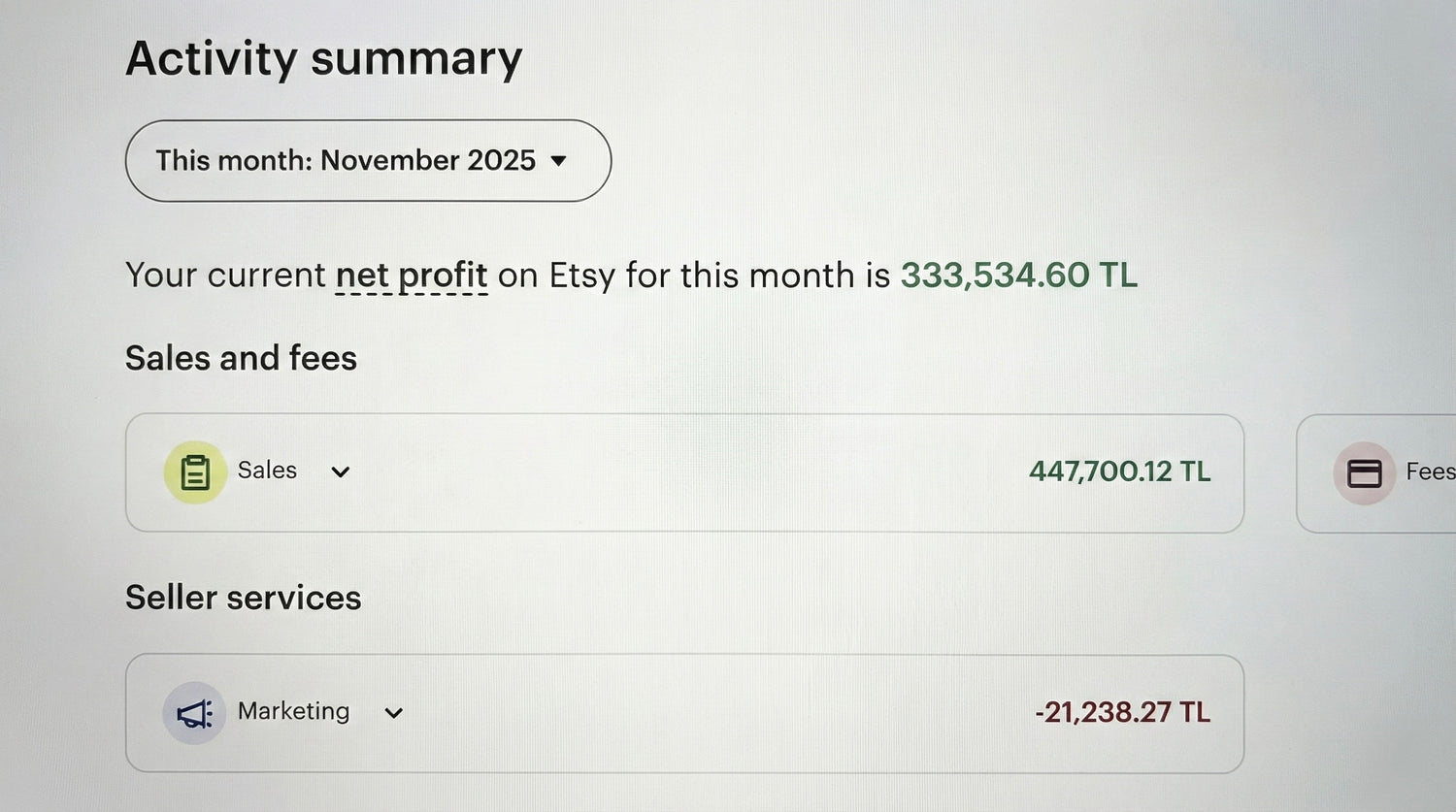The image size is (1456, 812).
Task: Click the 447,700.12 TL sales amount
Action: (x=1119, y=471)
